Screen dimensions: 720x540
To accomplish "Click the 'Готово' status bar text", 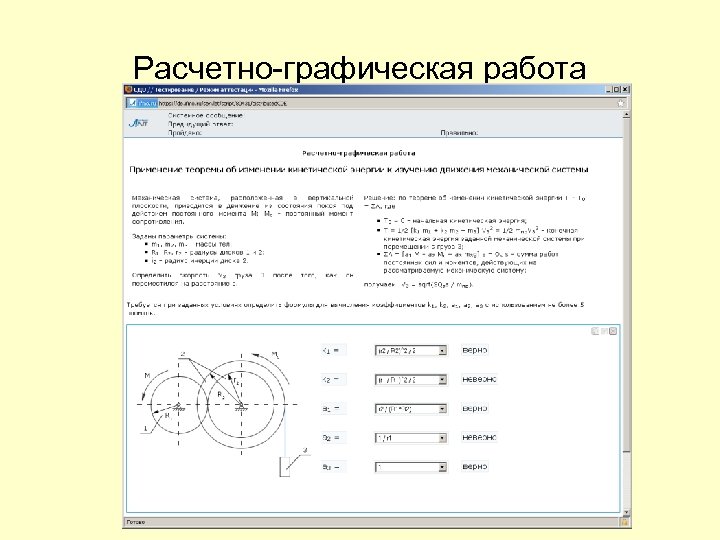I will (x=135, y=522).
